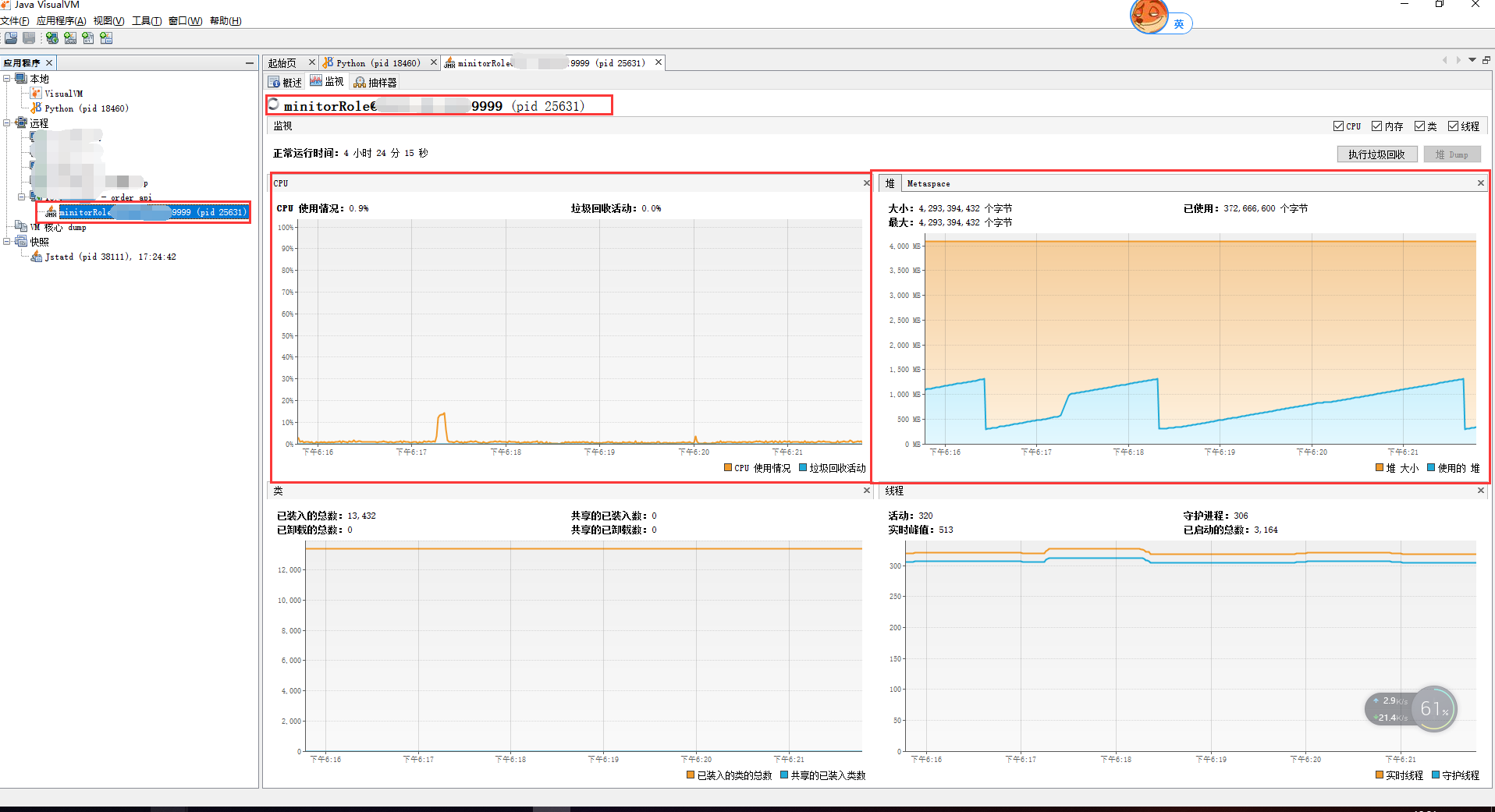Open the 工具(T) menu
The width and height of the screenshot is (1495, 812).
pos(147,21)
